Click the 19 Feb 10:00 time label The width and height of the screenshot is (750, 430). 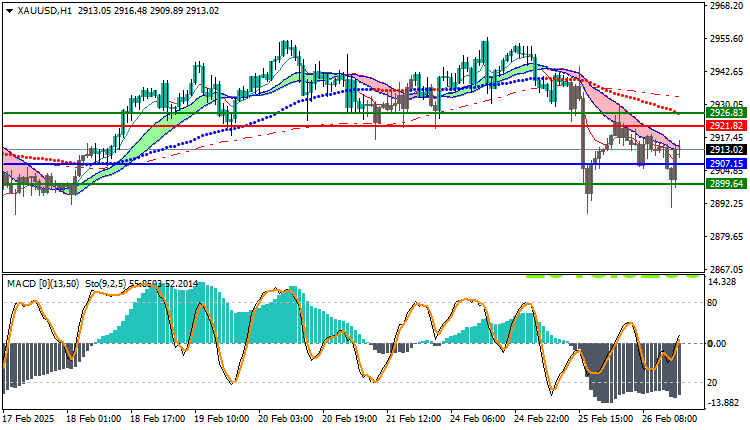221,419
